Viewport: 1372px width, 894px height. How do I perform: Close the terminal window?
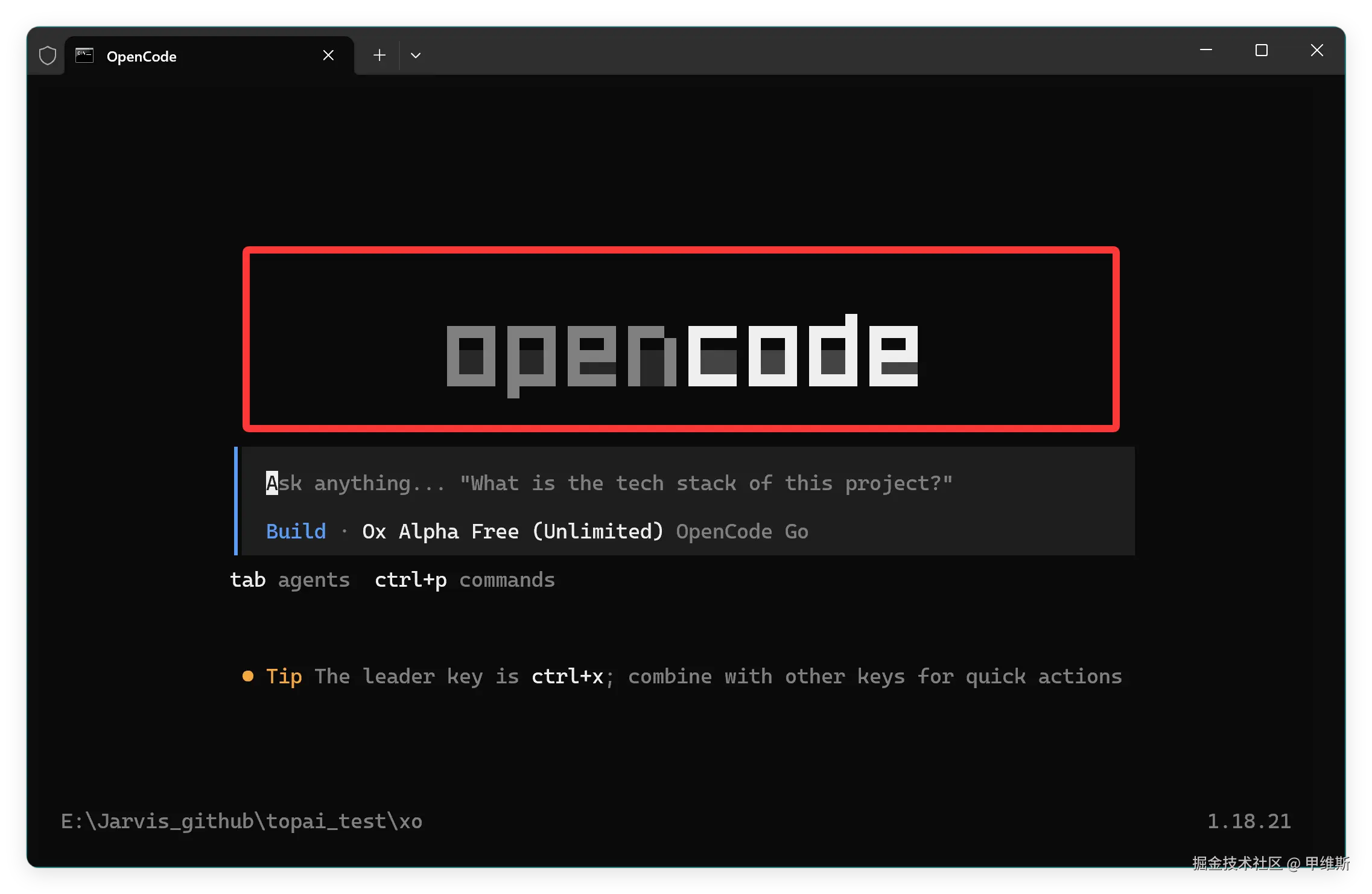[1317, 50]
